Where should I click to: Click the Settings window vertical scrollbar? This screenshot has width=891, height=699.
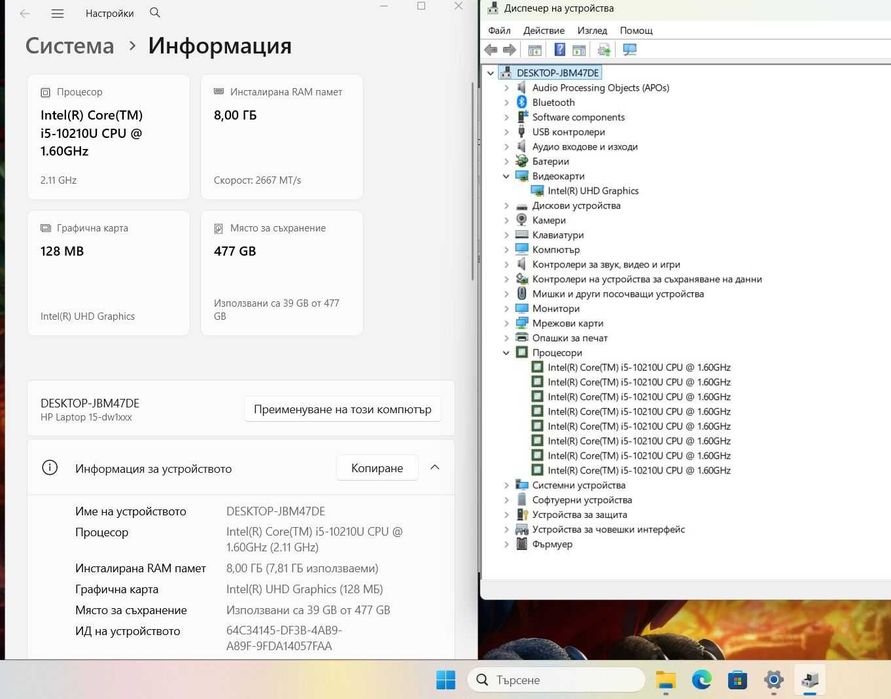point(472,182)
